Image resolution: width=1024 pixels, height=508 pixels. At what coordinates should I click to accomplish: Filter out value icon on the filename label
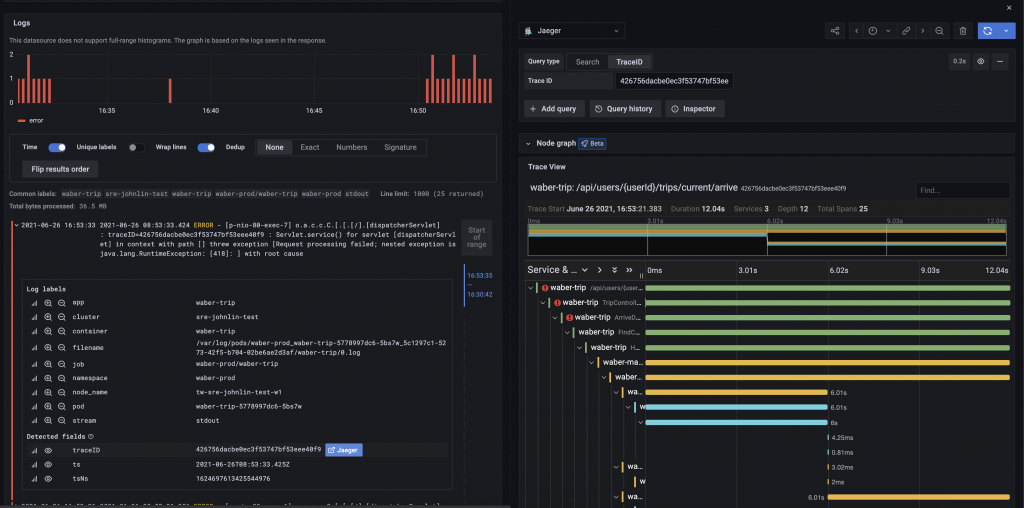point(61,347)
